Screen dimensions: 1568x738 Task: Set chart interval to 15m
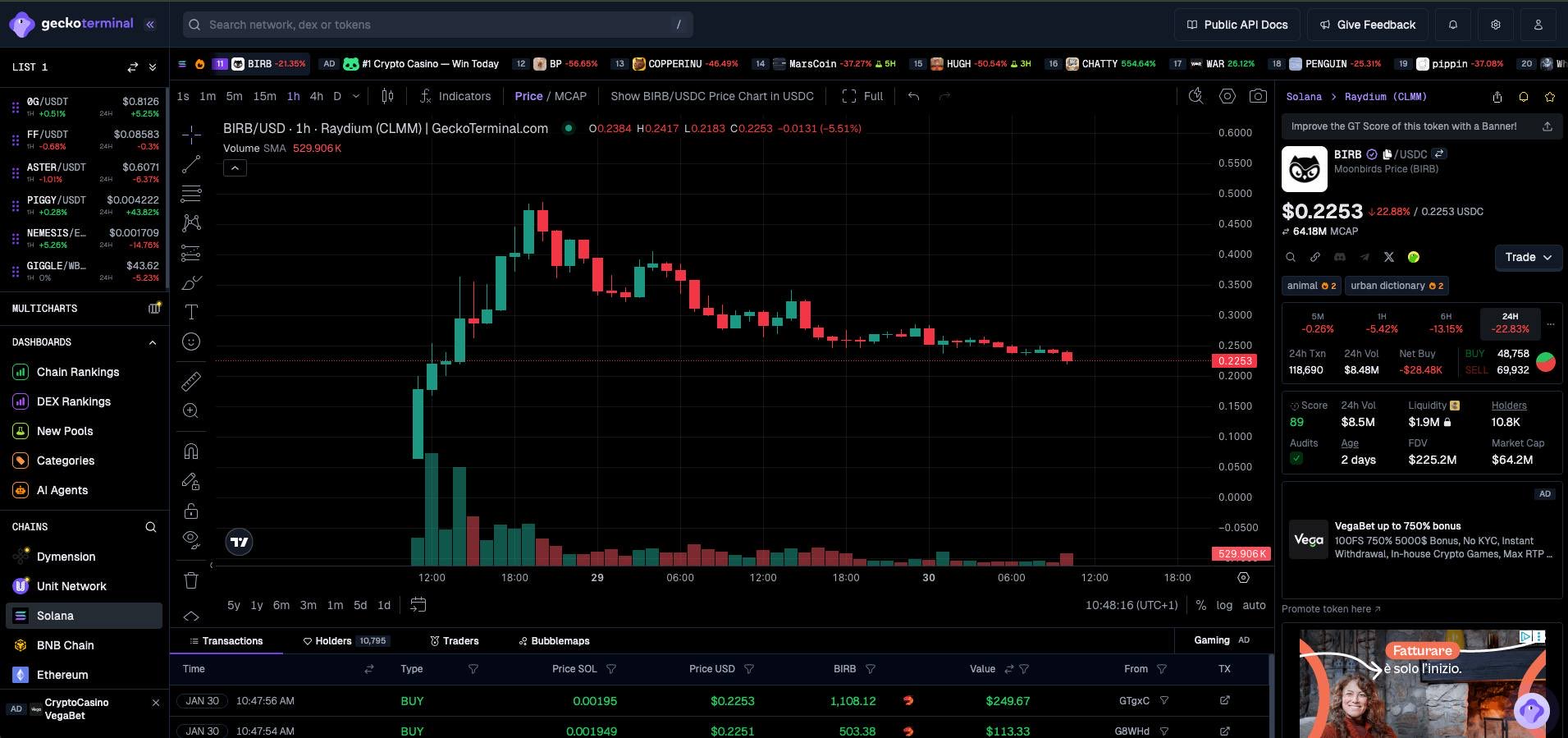pos(264,96)
